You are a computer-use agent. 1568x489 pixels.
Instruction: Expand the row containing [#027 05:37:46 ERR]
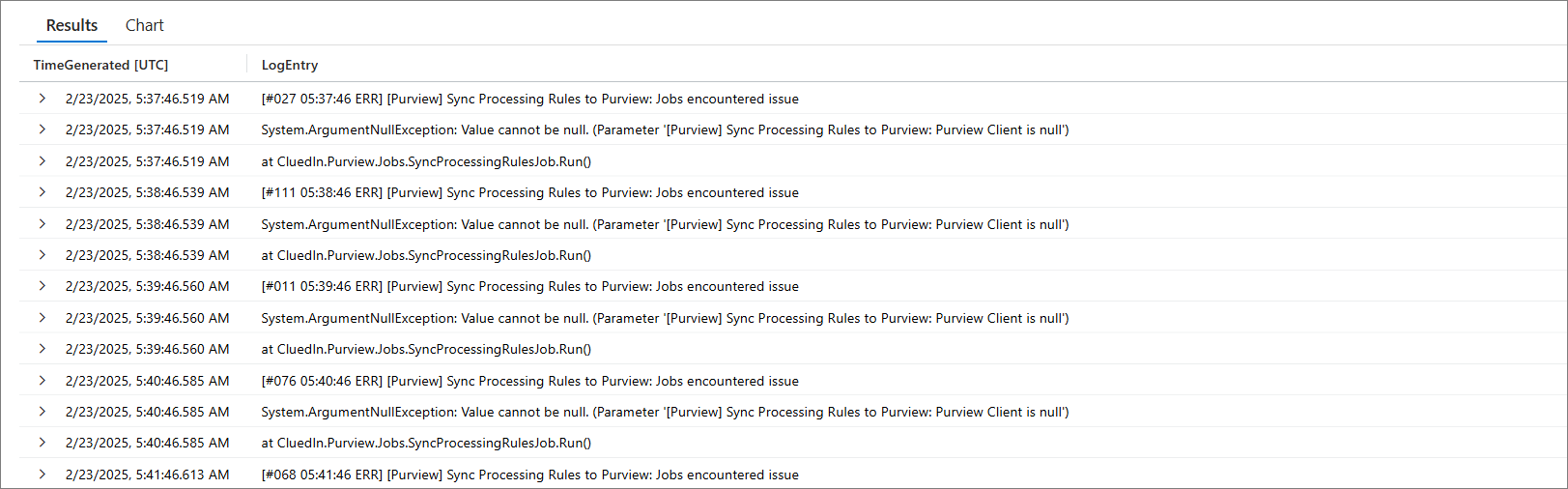(x=43, y=99)
